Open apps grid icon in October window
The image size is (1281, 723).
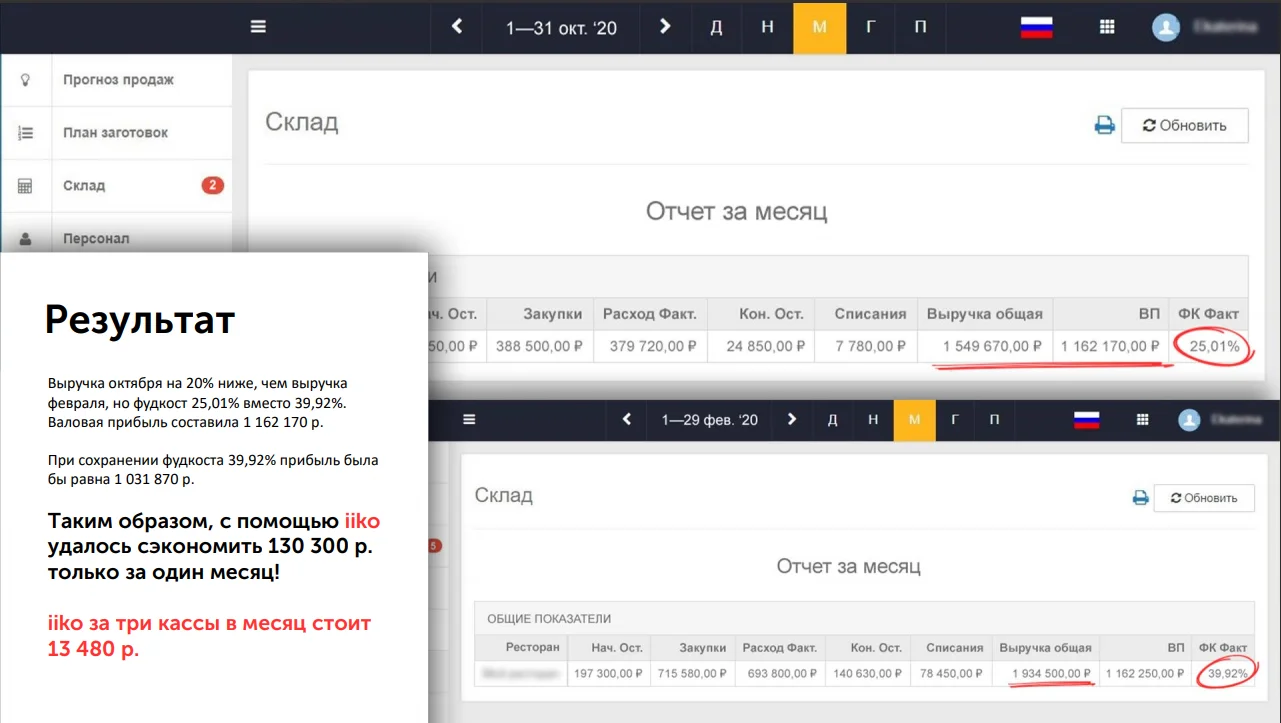[1107, 27]
